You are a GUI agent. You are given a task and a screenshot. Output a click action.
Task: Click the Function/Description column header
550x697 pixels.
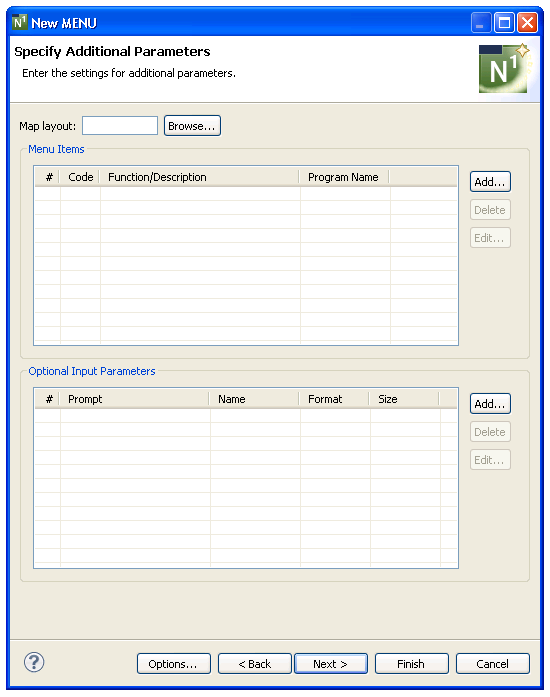200,177
